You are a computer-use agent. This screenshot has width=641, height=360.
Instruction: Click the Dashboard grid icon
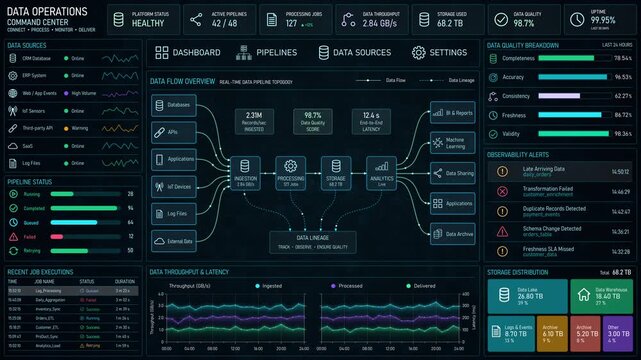[161, 53]
